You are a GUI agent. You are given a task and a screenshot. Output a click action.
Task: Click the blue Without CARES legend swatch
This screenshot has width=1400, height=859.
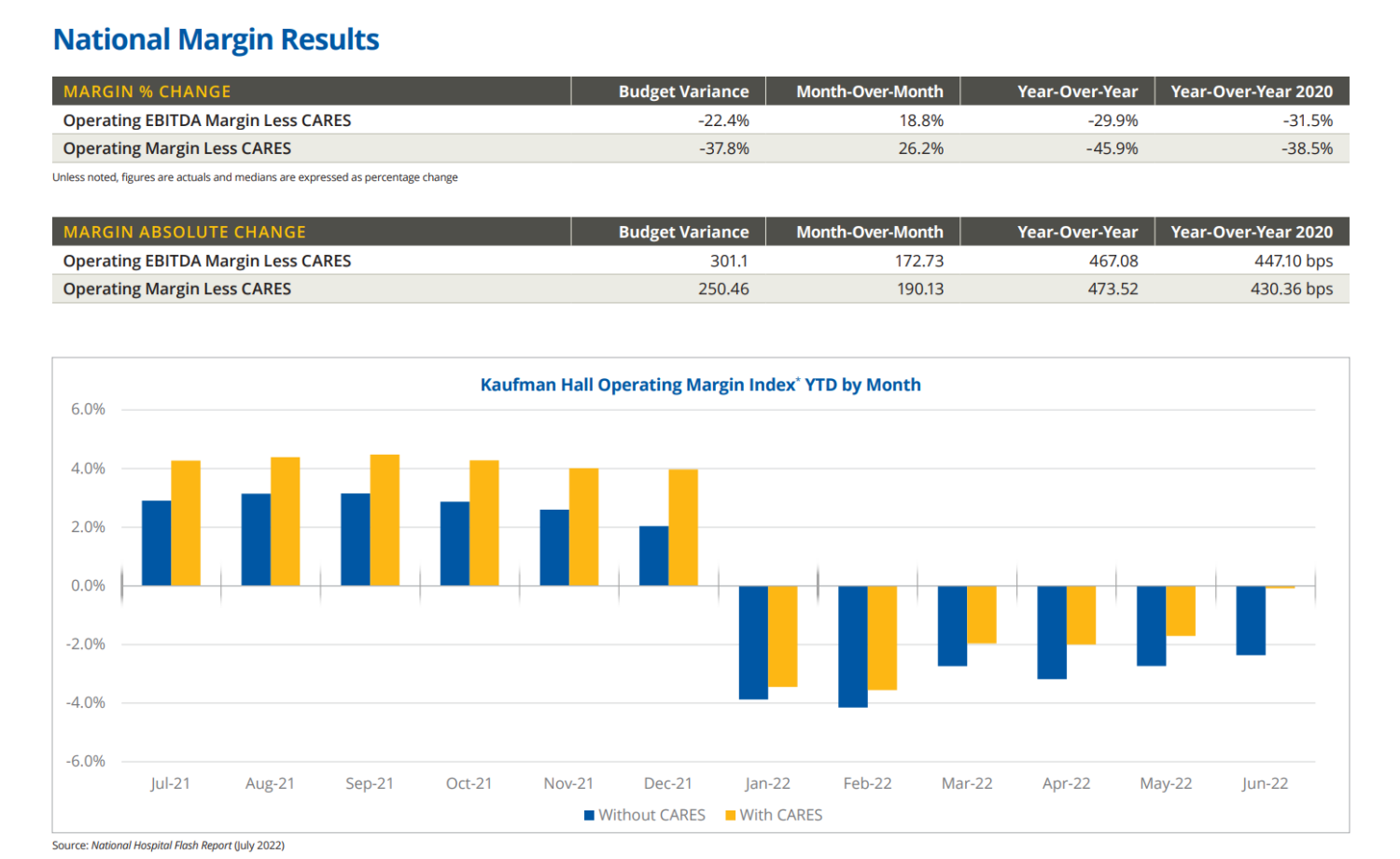[x=589, y=815]
